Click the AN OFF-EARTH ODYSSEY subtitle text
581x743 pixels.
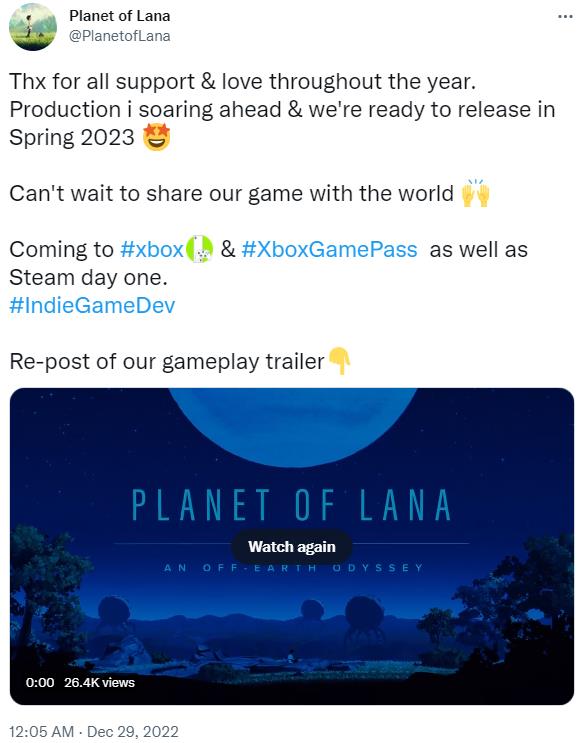pyautogui.click(x=293, y=568)
